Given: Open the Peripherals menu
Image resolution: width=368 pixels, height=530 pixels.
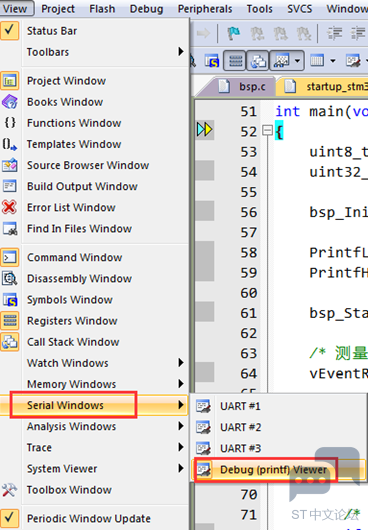Looking at the screenshot, I should coord(205,9).
